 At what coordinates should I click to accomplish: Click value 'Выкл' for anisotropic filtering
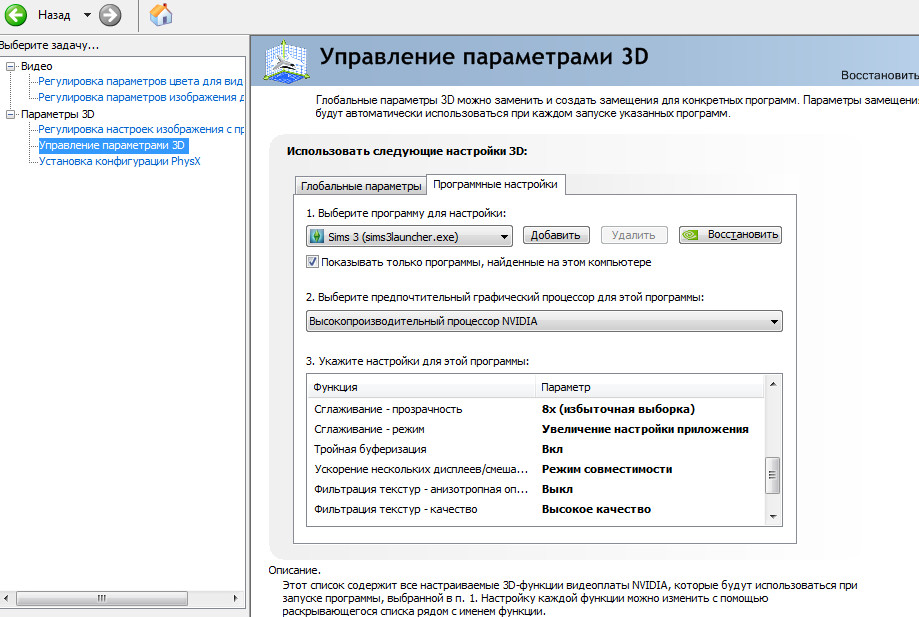click(557, 489)
